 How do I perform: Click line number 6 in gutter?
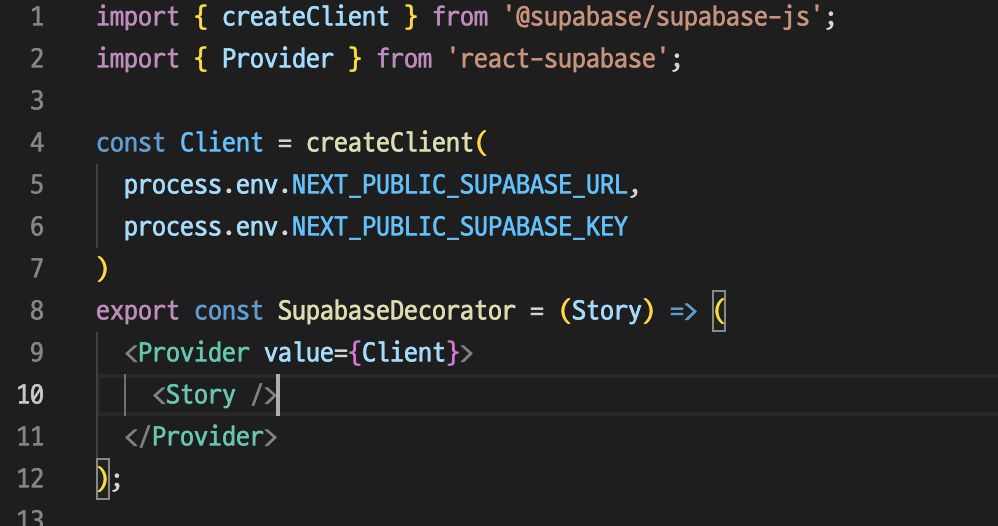click(38, 227)
